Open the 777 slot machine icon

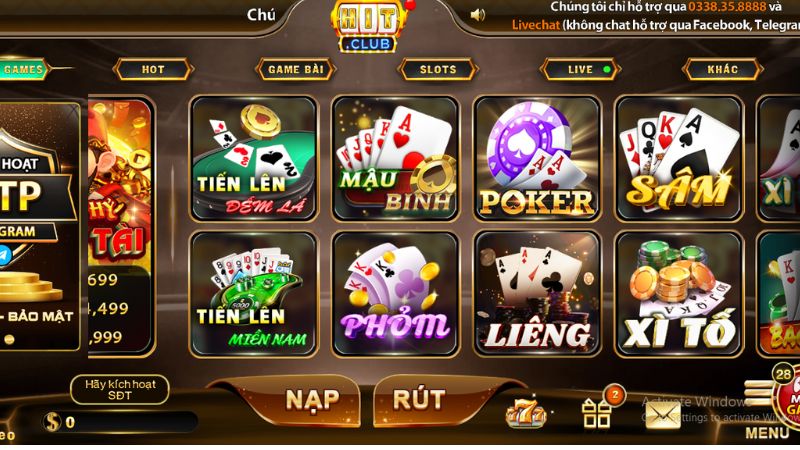526,413
